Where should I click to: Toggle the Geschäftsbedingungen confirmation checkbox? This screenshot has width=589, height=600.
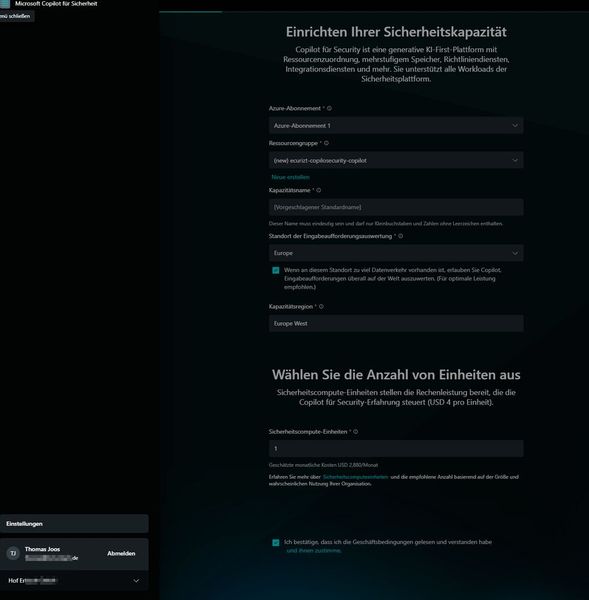coord(276,543)
